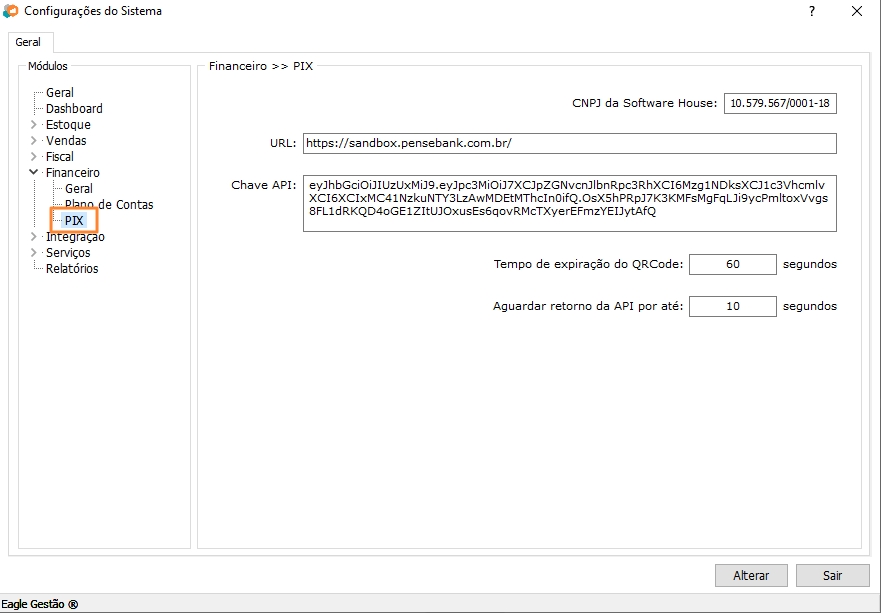The height and width of the screenshot is (613, 881).
Task: Click the 'Eagle Gestão ®' status bar text
Action: 40,605
